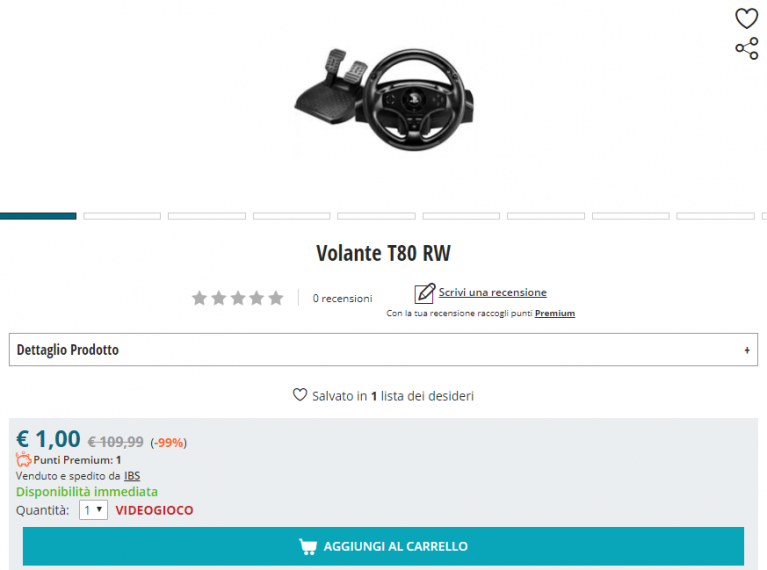This screenshot has width=767, height=570.
Task: Open the share icon options
Action: [x=746, y=48]
